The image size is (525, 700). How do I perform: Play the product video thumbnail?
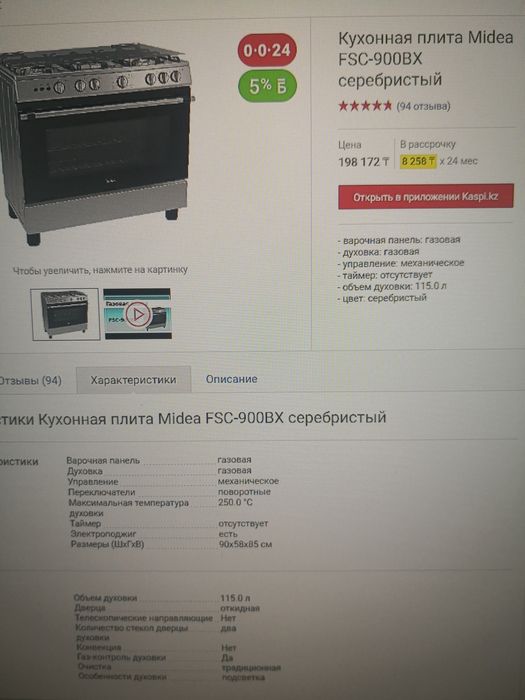click(x=137, y=314)
